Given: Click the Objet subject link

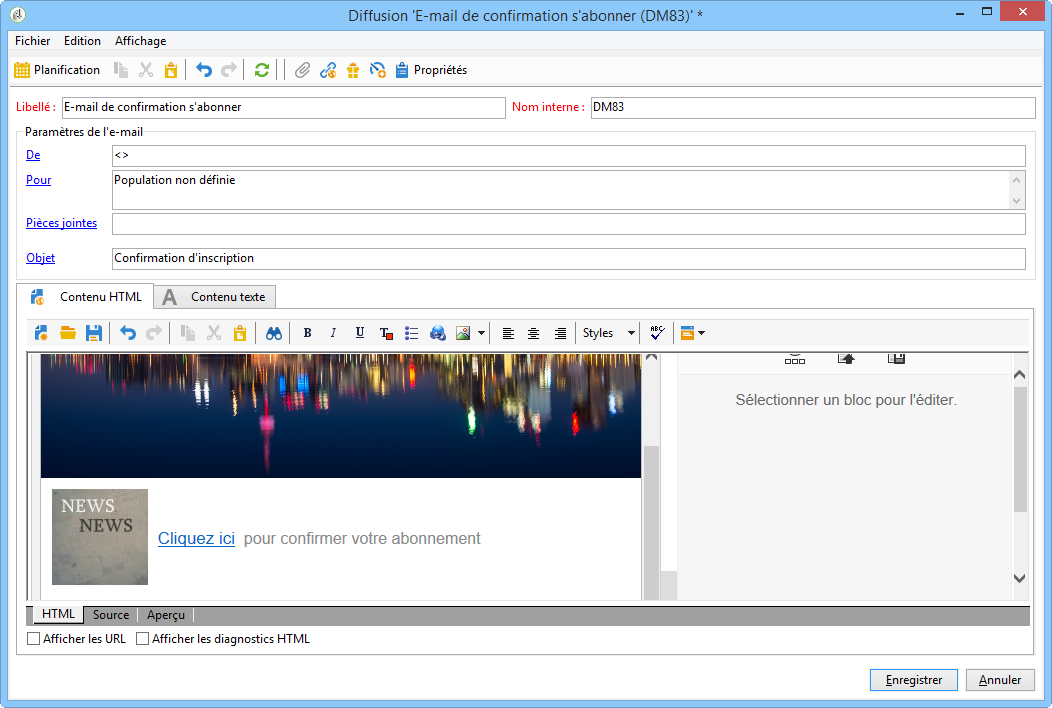Looking at the screenshot, I should pos(40,258).
